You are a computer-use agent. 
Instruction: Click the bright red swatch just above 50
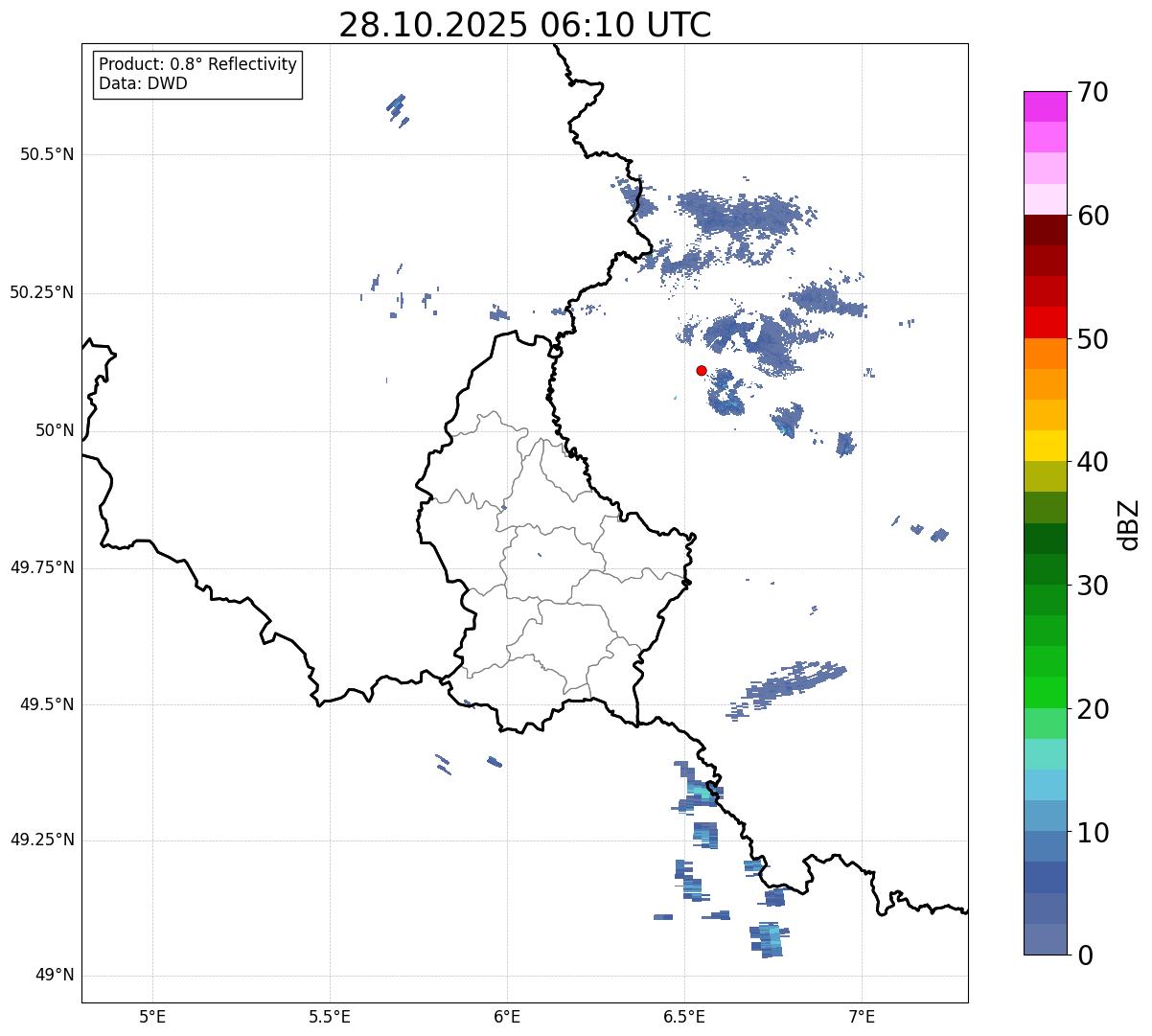point(1046,322)
